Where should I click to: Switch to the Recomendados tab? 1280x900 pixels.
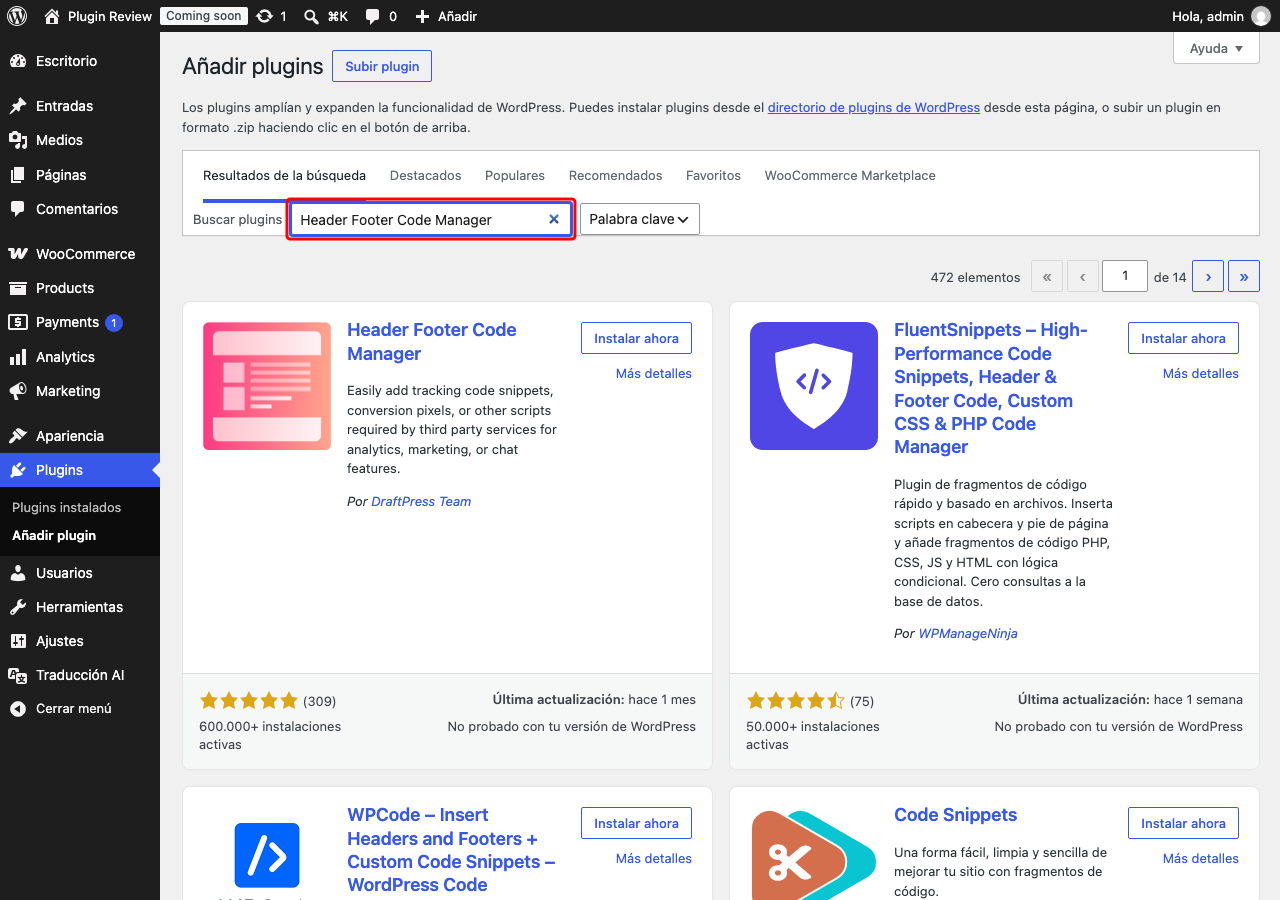point(616,176)
